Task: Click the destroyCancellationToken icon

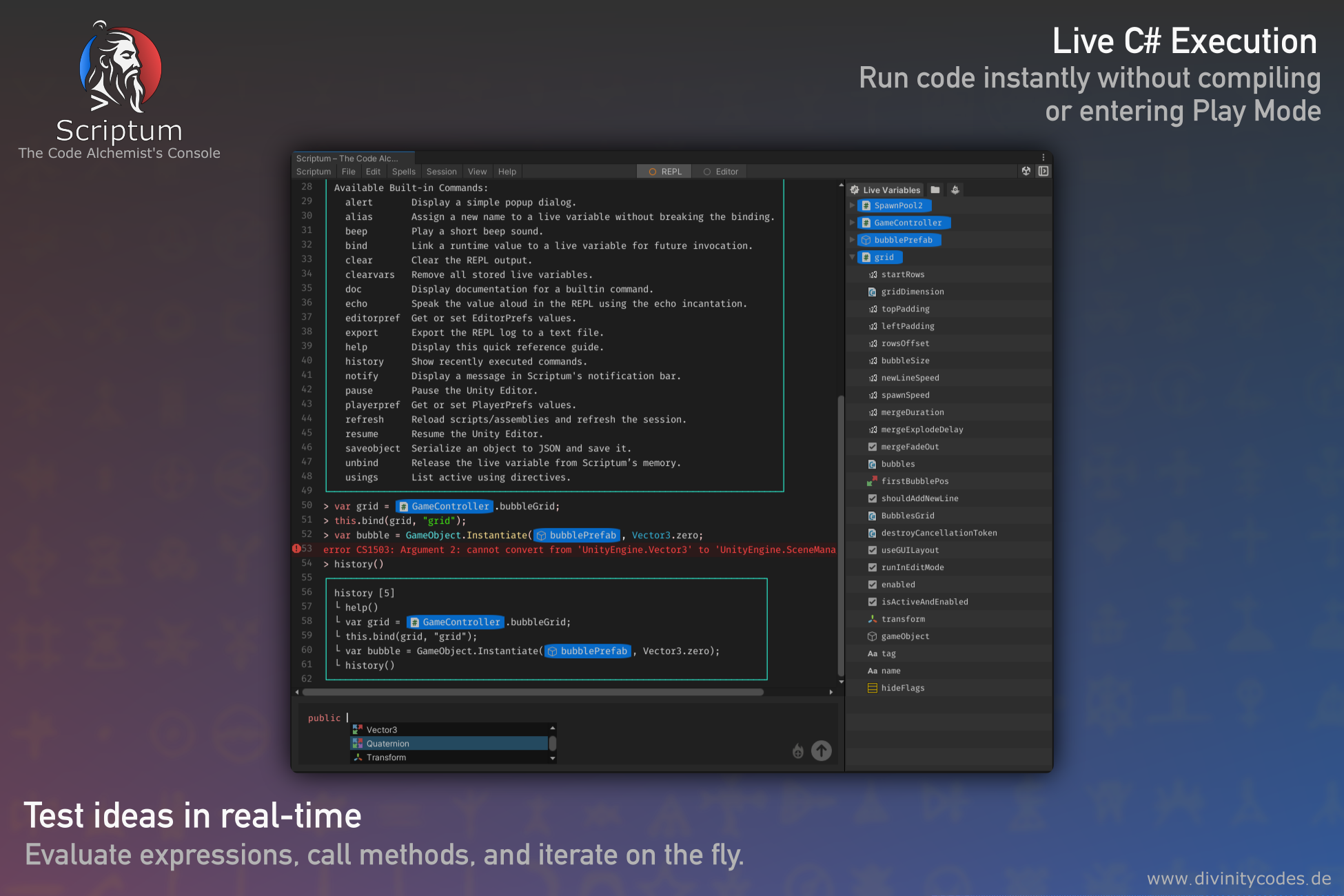Action: [873, 533]
